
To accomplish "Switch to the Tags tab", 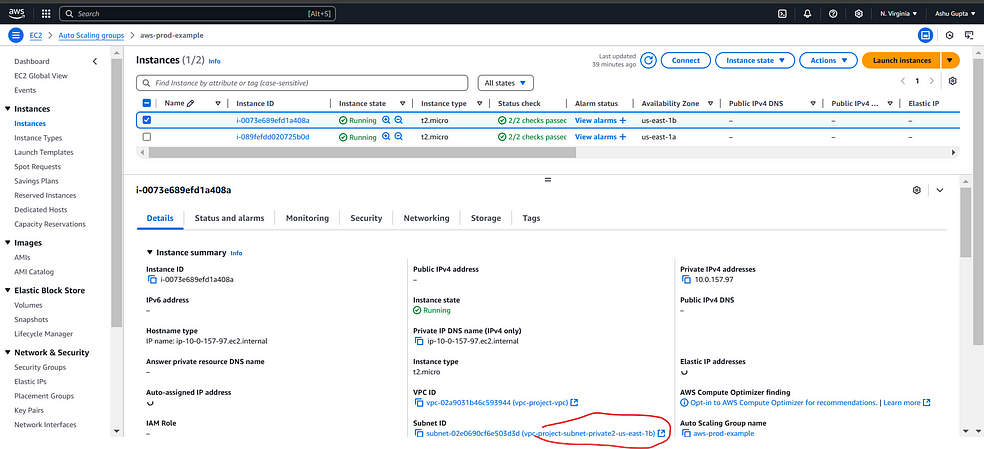I will tap(531, 218).
